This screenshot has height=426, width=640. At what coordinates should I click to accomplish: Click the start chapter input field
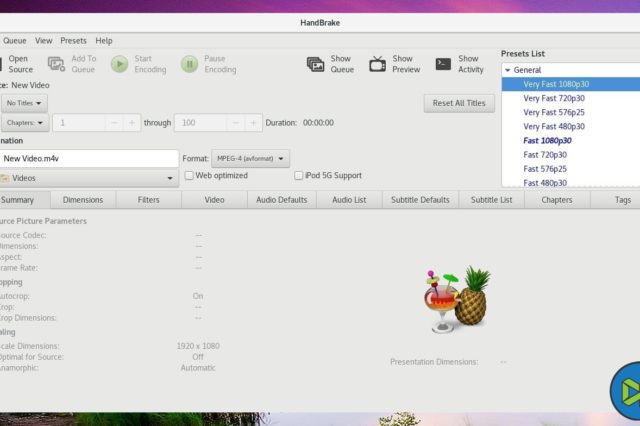coord(79,123)
